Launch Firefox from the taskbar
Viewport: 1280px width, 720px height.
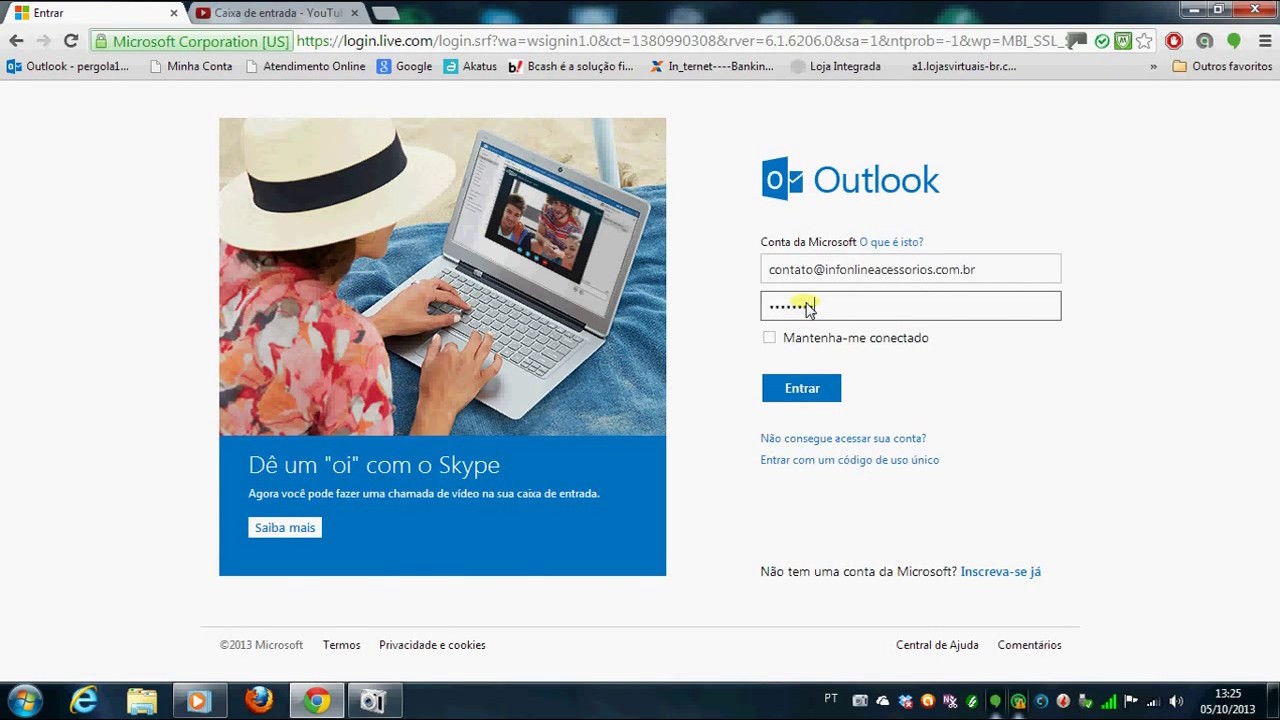point(258,701)
